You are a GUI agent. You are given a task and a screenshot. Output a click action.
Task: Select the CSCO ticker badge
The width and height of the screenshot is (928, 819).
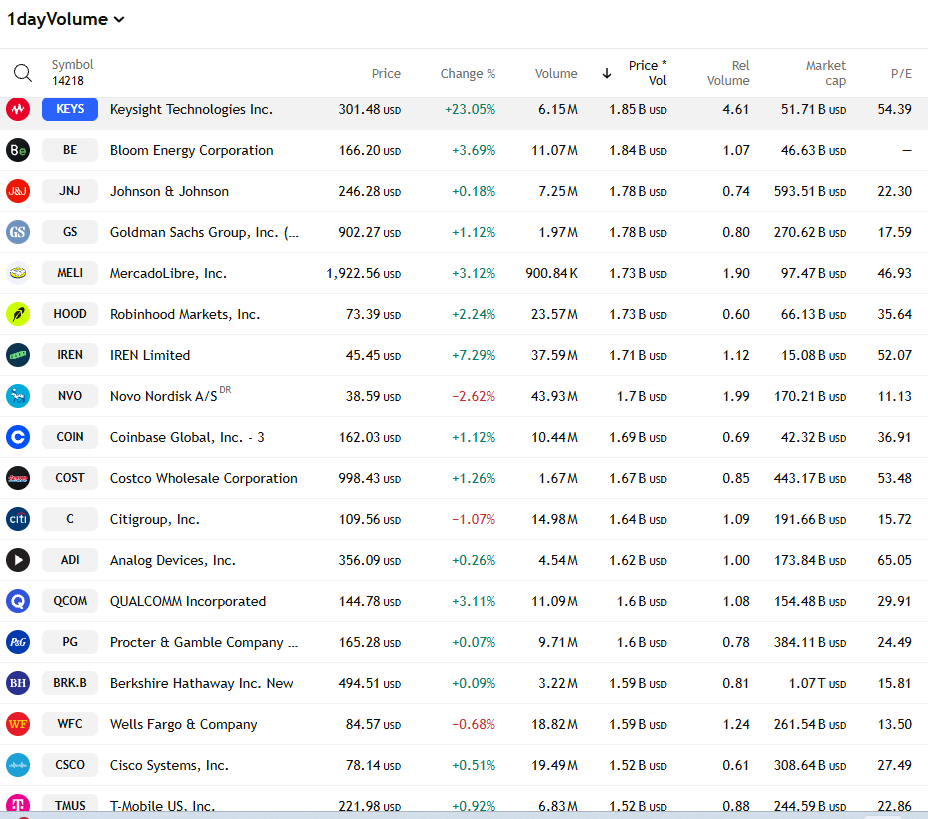70,765
